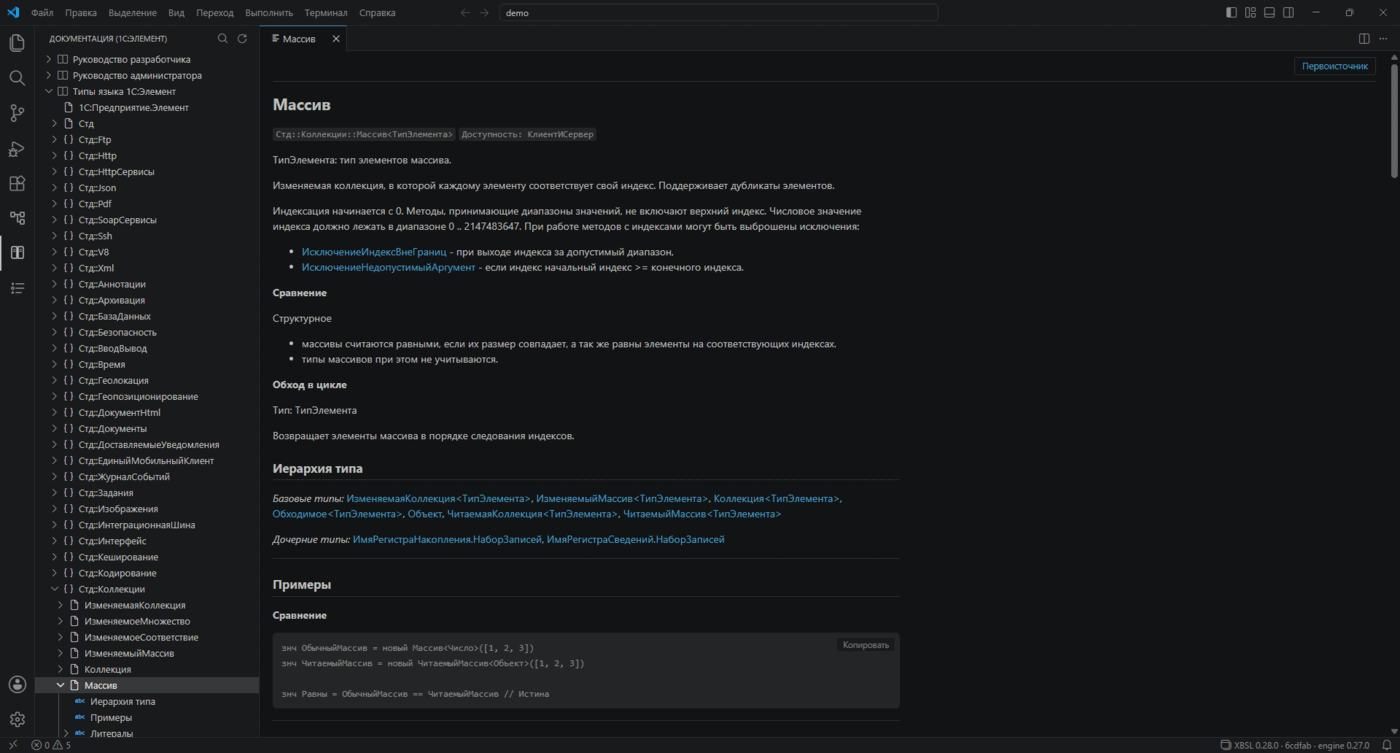
Task: Open the Правка menu
Action: 81,13
